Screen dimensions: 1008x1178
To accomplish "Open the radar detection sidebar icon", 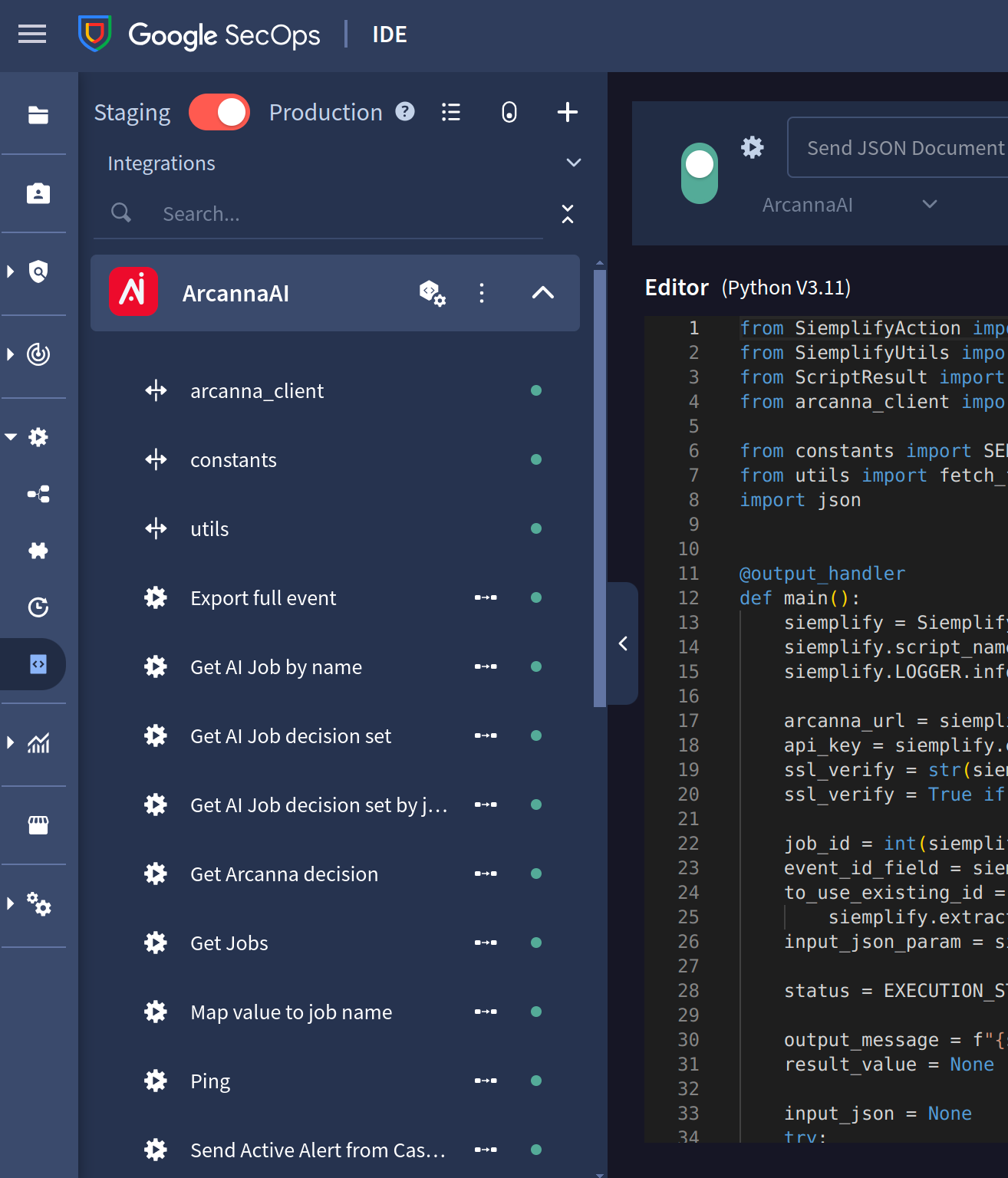I will [x=38, y=354].
